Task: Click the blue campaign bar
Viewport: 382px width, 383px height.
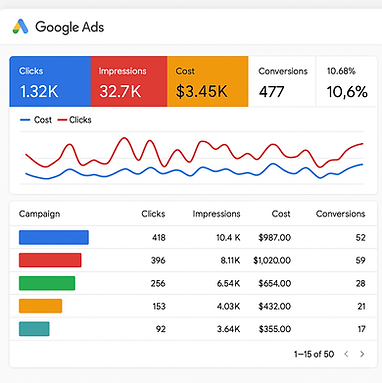Action: tap(54, 237)
